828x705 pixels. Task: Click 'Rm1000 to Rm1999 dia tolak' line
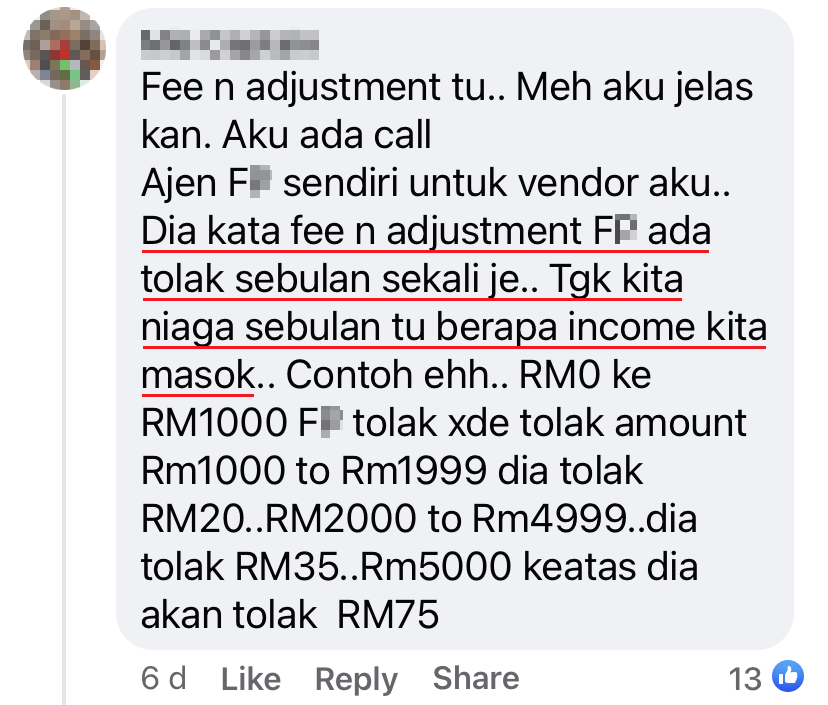[x=392, y=471]
